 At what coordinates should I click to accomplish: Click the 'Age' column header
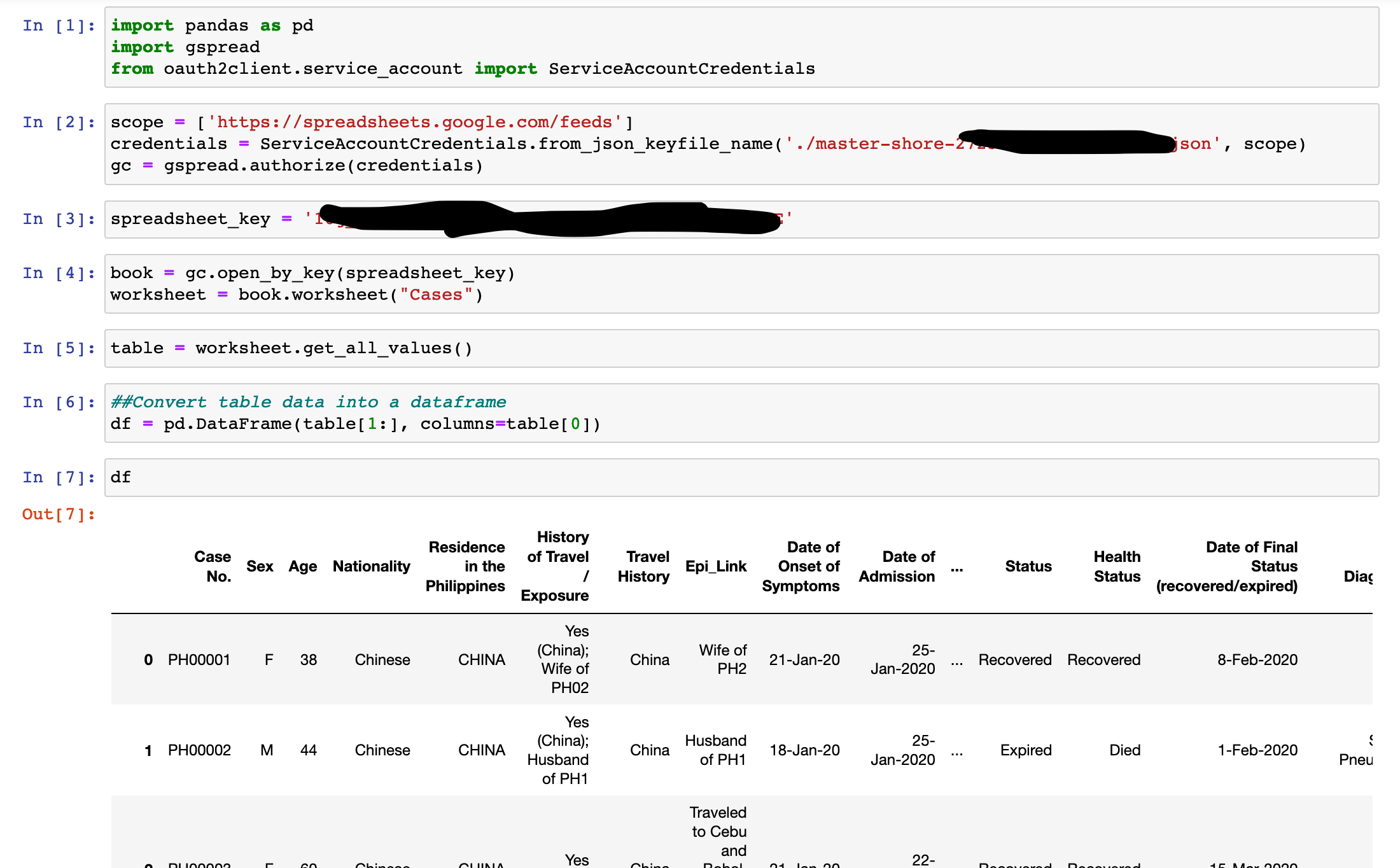point(303,566)
